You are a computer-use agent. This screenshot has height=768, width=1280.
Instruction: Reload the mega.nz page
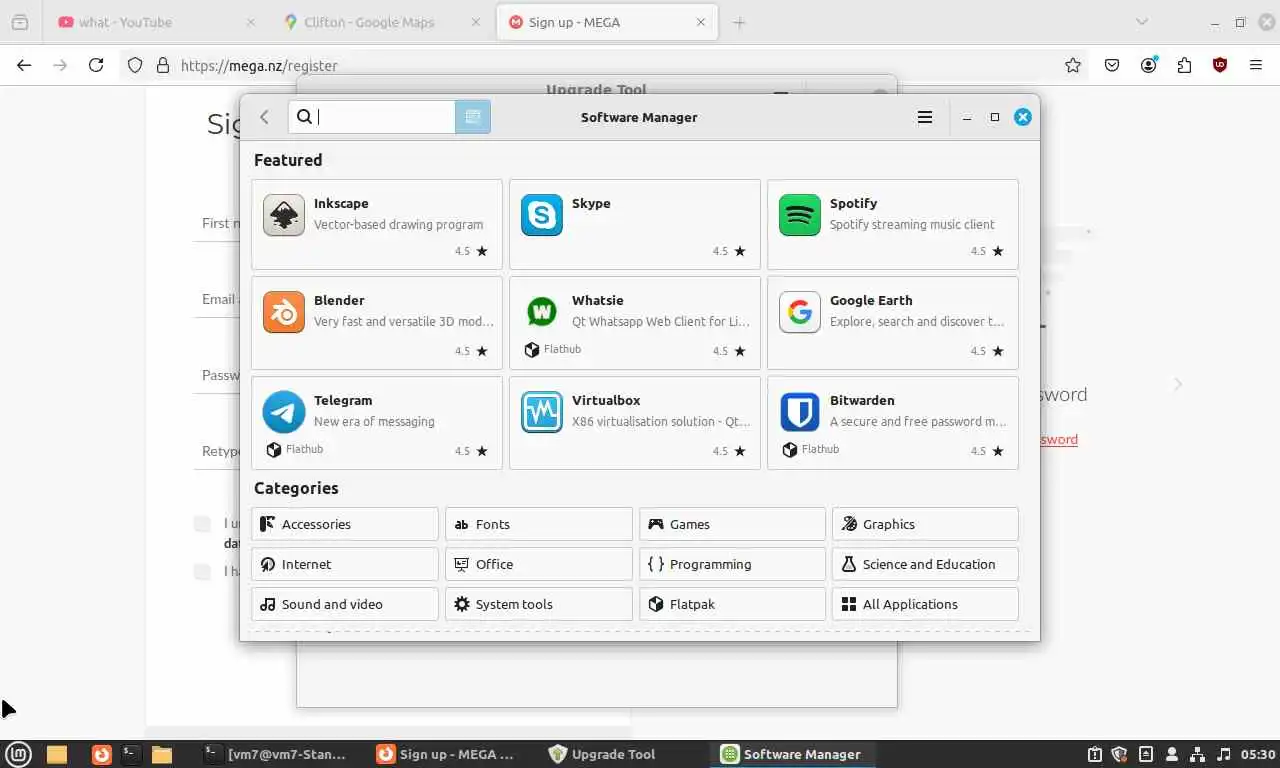tap(96, 65)
